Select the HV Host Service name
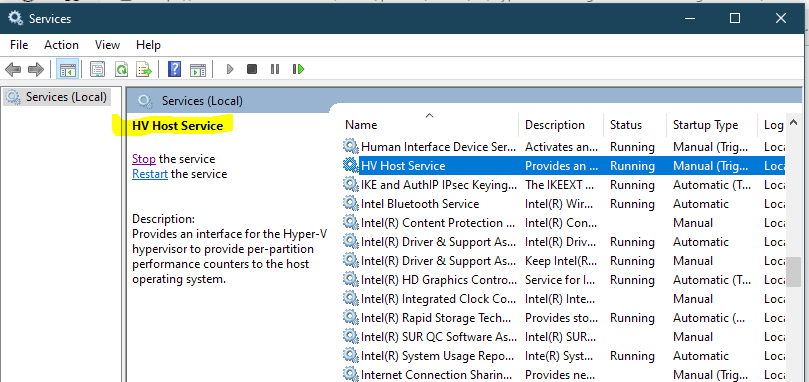Image resolution: width=809 pixels, height=382 pixels. click(x=403, y=166)
